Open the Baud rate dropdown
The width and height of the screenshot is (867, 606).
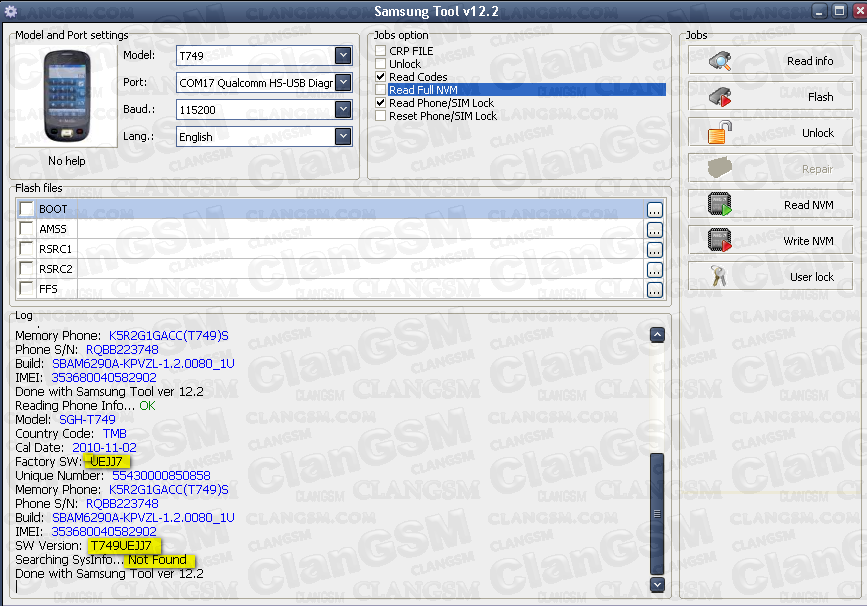tap(343, 109)
